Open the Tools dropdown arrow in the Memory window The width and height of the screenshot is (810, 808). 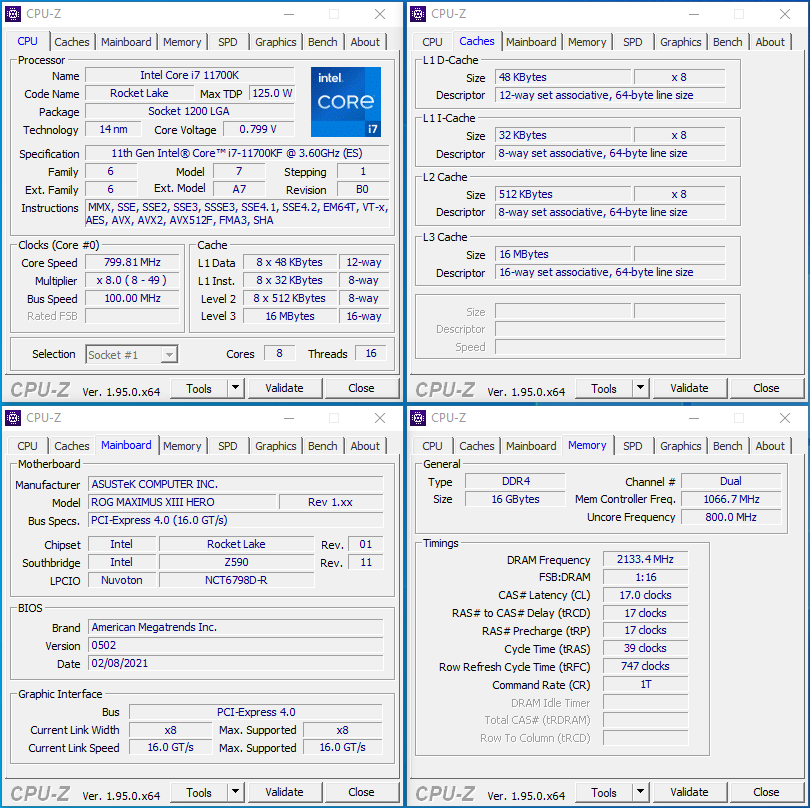[x=641, y=792]
